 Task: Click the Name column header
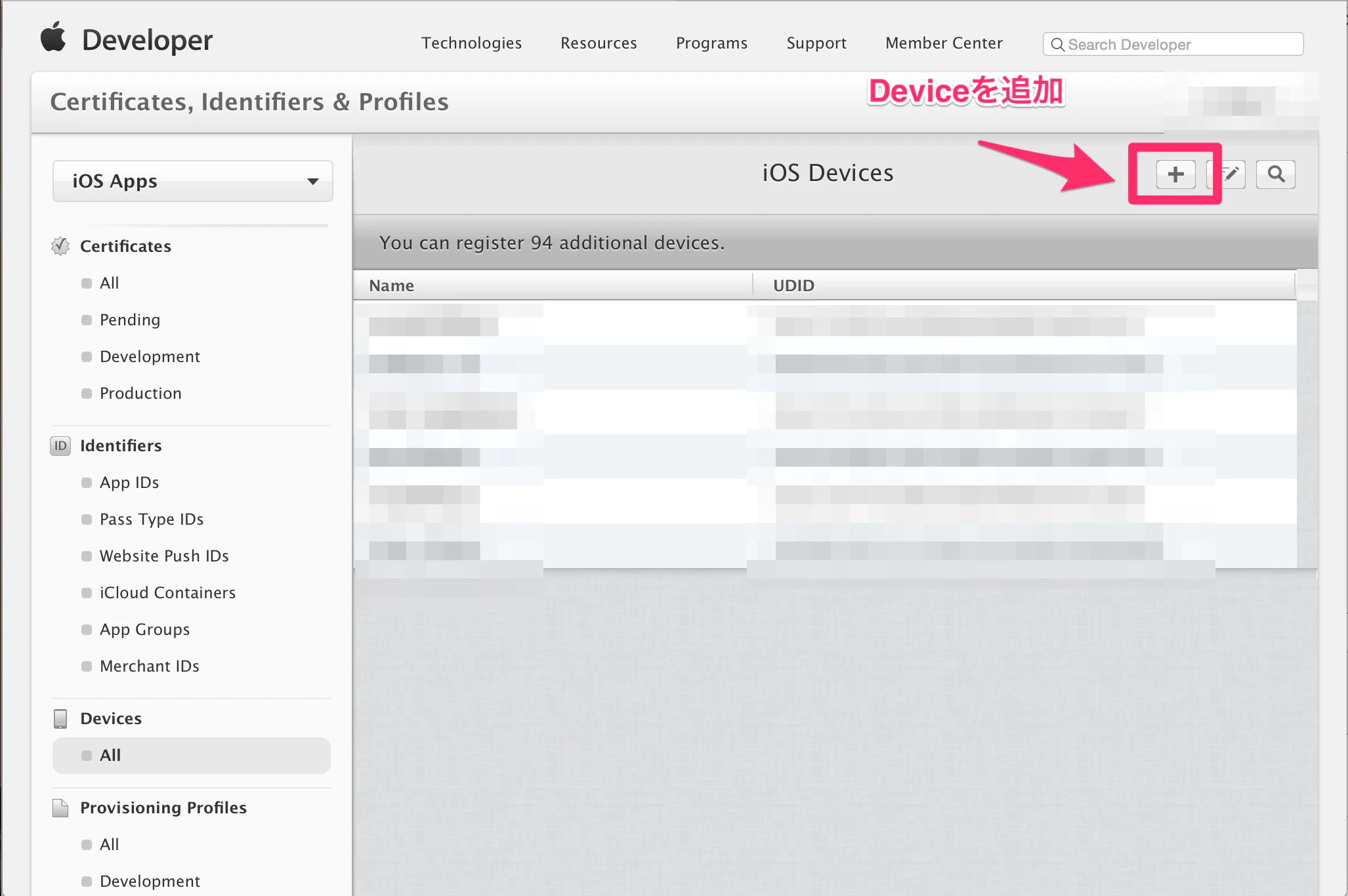click(x=553, y=286)
